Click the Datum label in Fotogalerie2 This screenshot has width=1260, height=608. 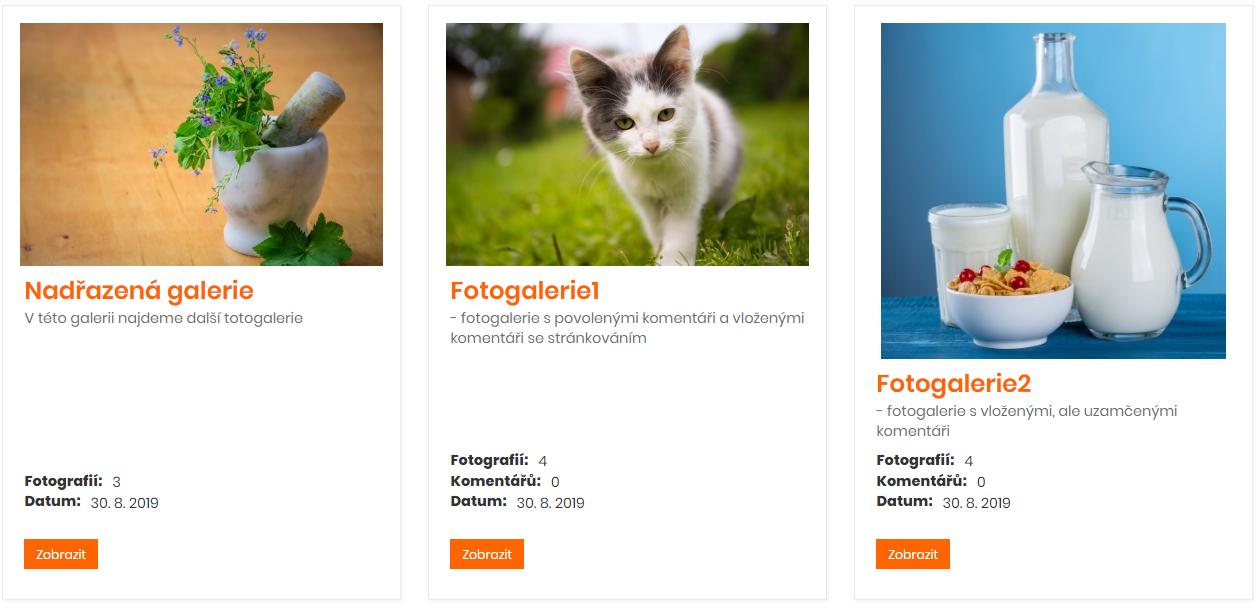pyautogui.click(x=904, y=501)
